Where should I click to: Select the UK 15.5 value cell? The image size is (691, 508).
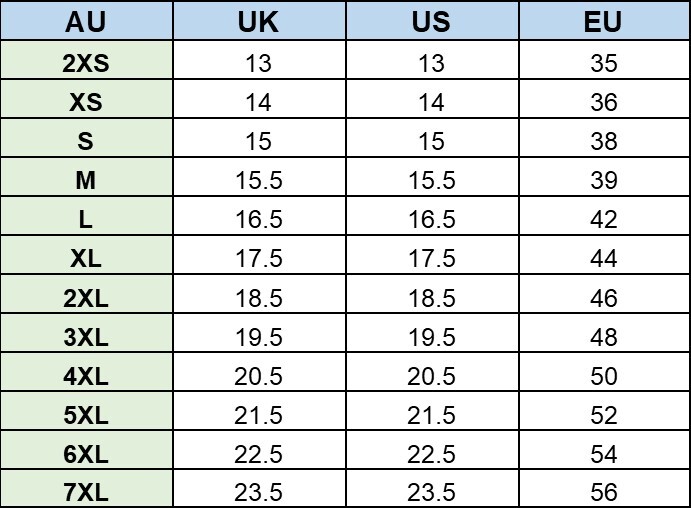click(x=260, y=177)
